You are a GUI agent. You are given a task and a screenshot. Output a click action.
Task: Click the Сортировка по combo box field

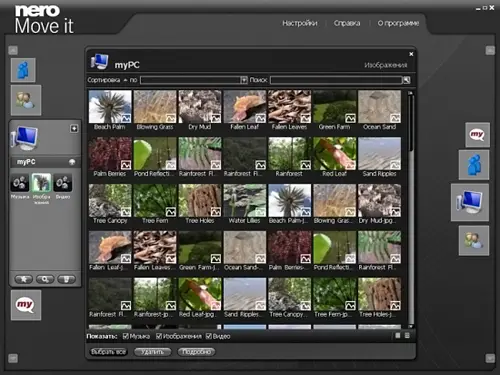[x=190, y=80]
